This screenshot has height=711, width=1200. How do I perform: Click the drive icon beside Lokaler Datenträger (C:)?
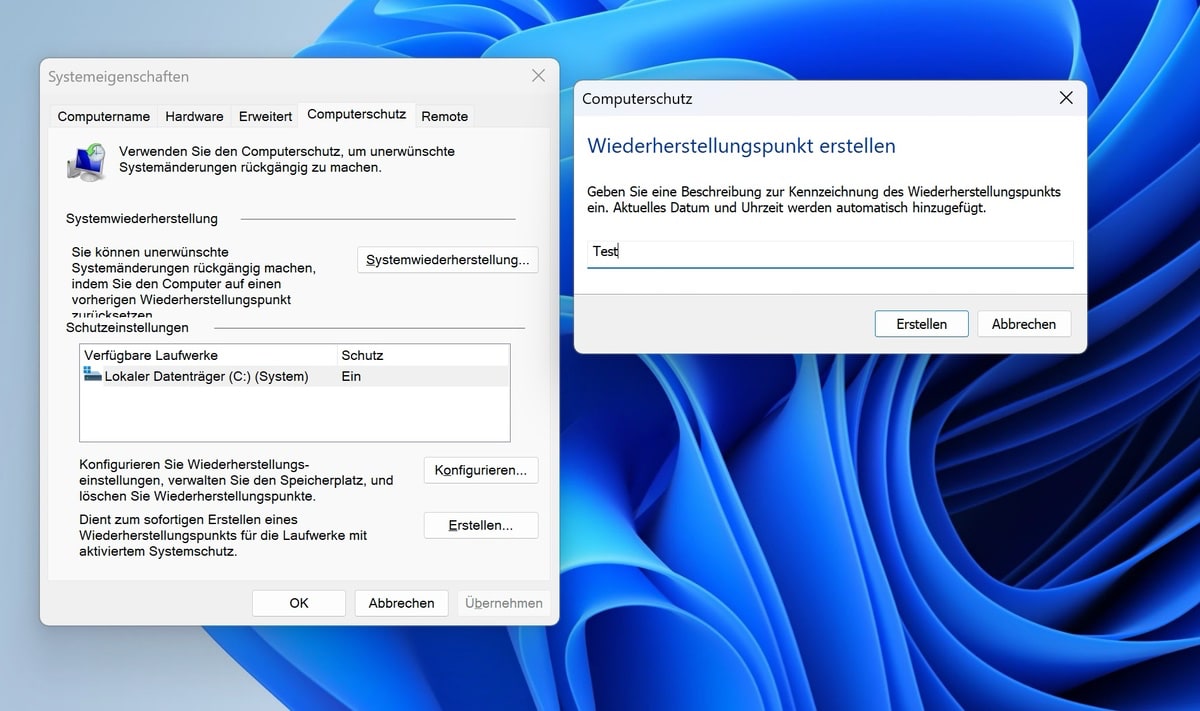tap(93, 376)
